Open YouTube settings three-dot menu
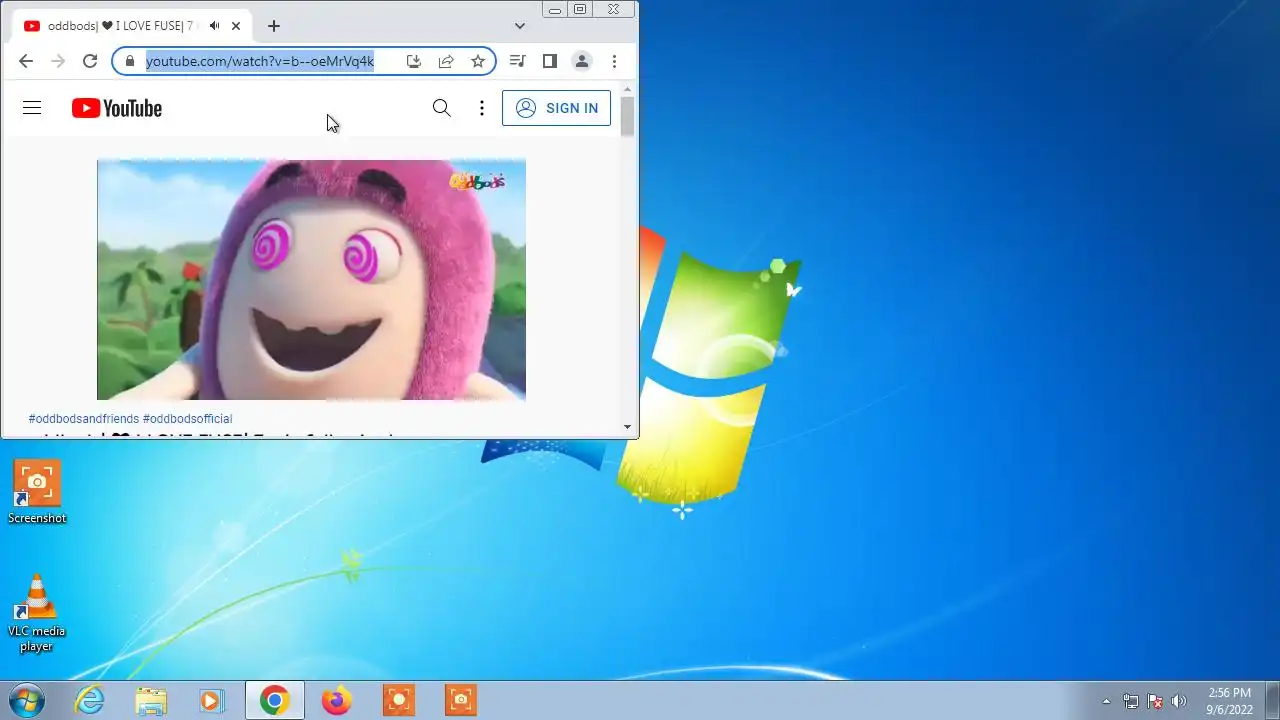This screenshot has width=1280, height=720. pyautogui.click(x=482, y=108)
